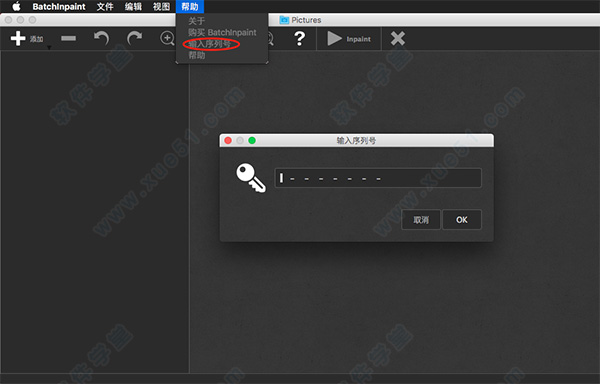
Task: Click the X cancel icon in toolbar
Action: pyautogui.click(x=398, y=38)
